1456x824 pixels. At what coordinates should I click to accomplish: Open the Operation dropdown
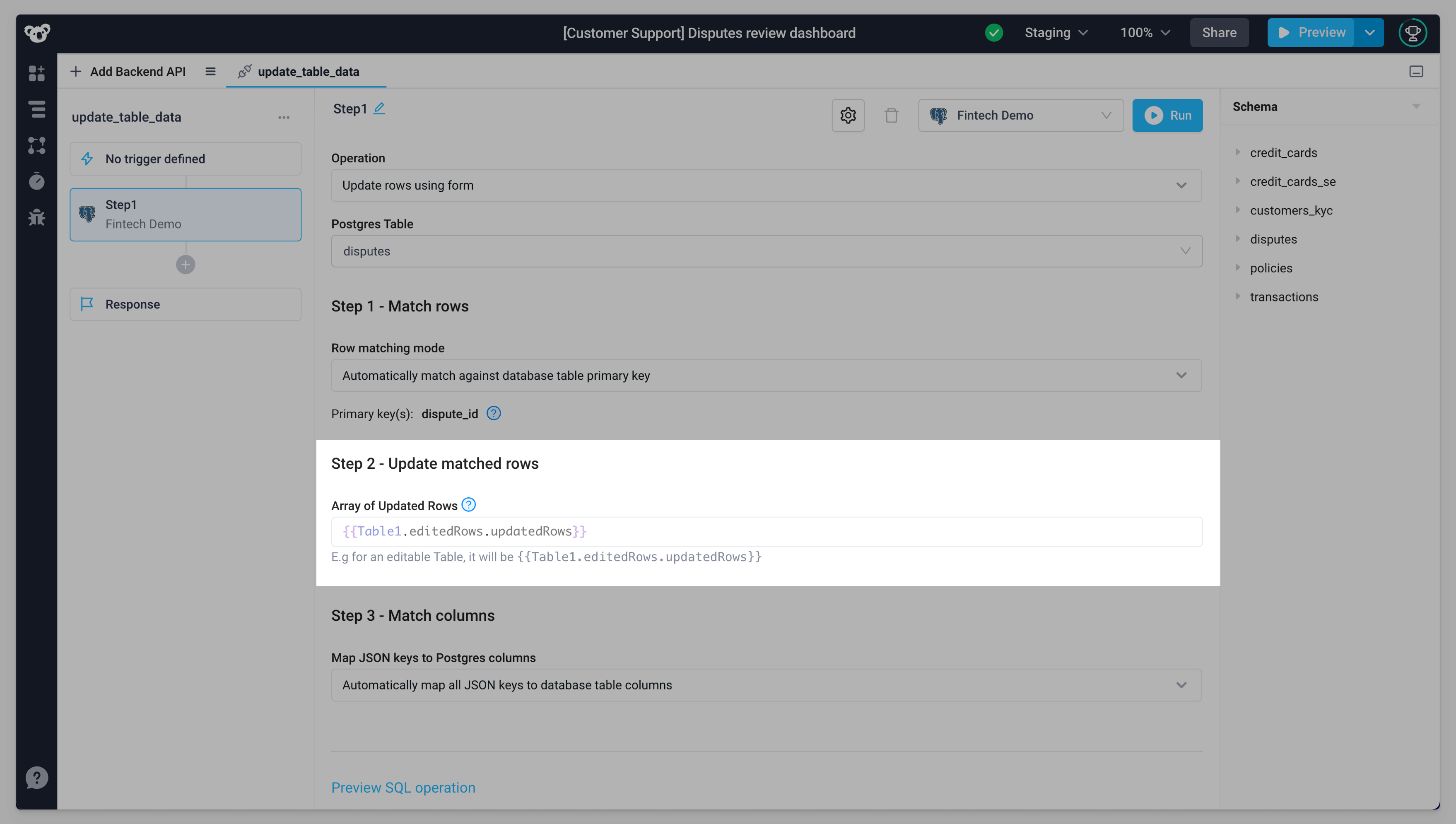click(766, 186)
